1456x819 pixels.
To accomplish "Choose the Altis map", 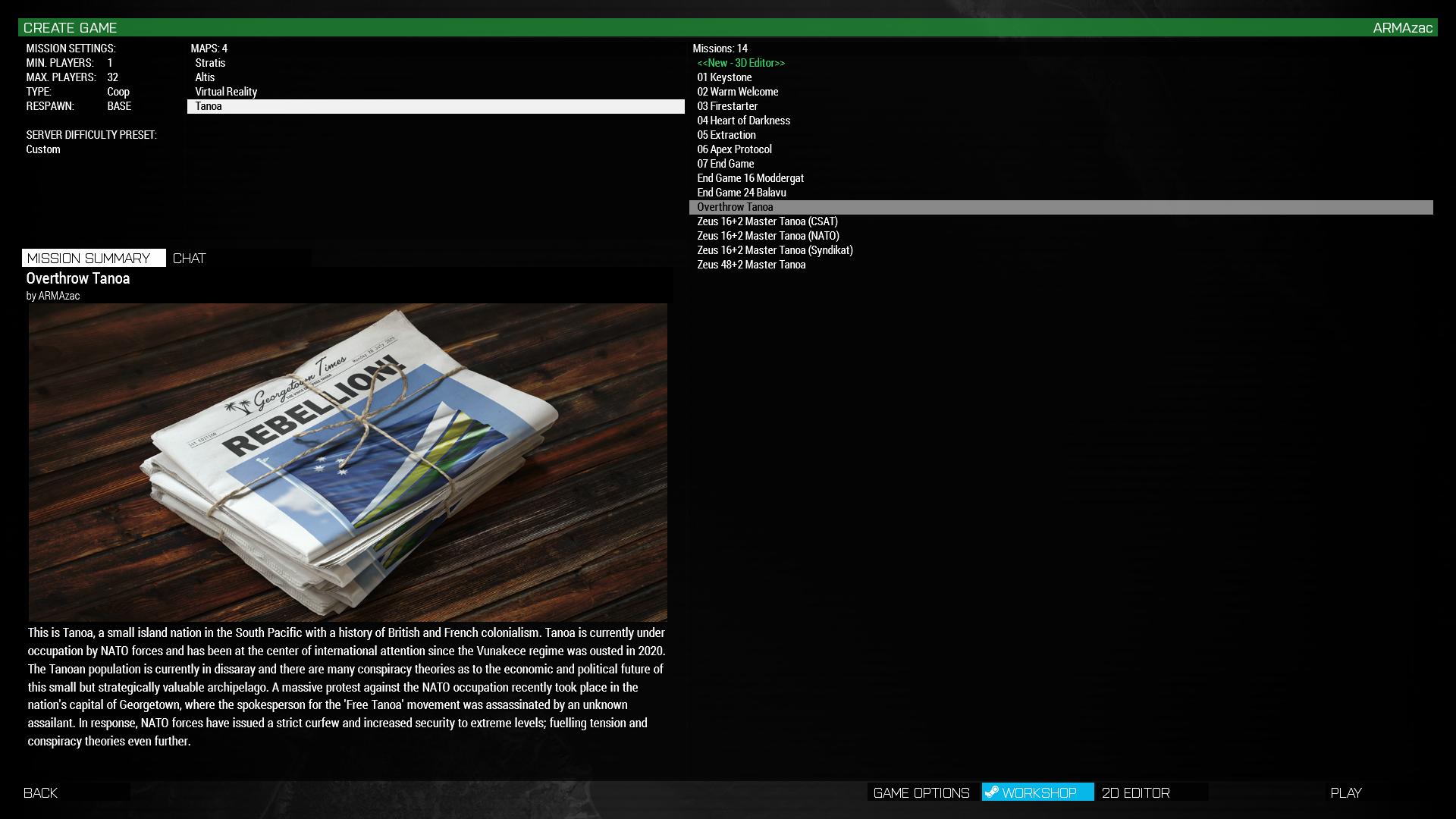I will 205,77.
